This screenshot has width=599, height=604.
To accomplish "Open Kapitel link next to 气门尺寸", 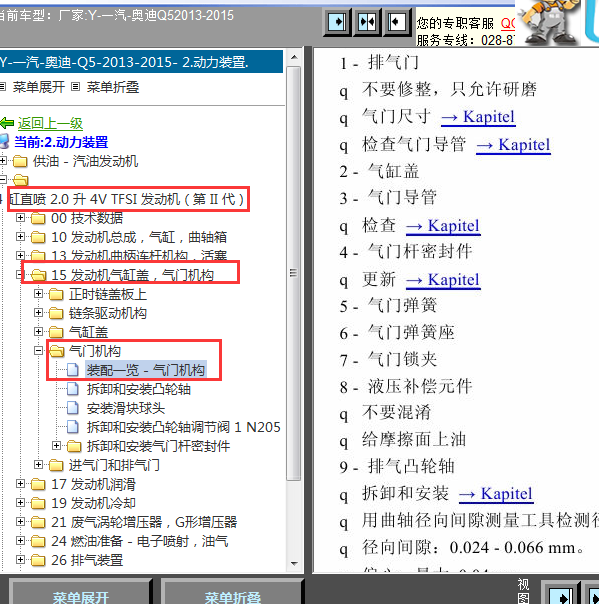I will point(478,117).
